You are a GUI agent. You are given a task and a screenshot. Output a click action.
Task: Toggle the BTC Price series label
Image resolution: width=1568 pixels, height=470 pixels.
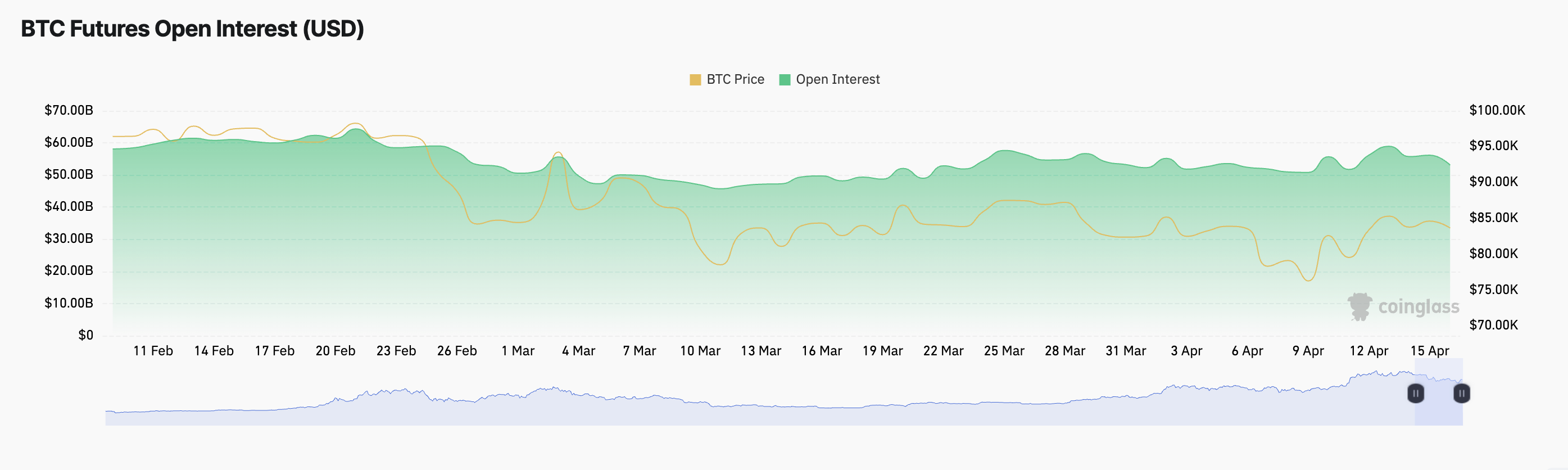pos(735,80)
